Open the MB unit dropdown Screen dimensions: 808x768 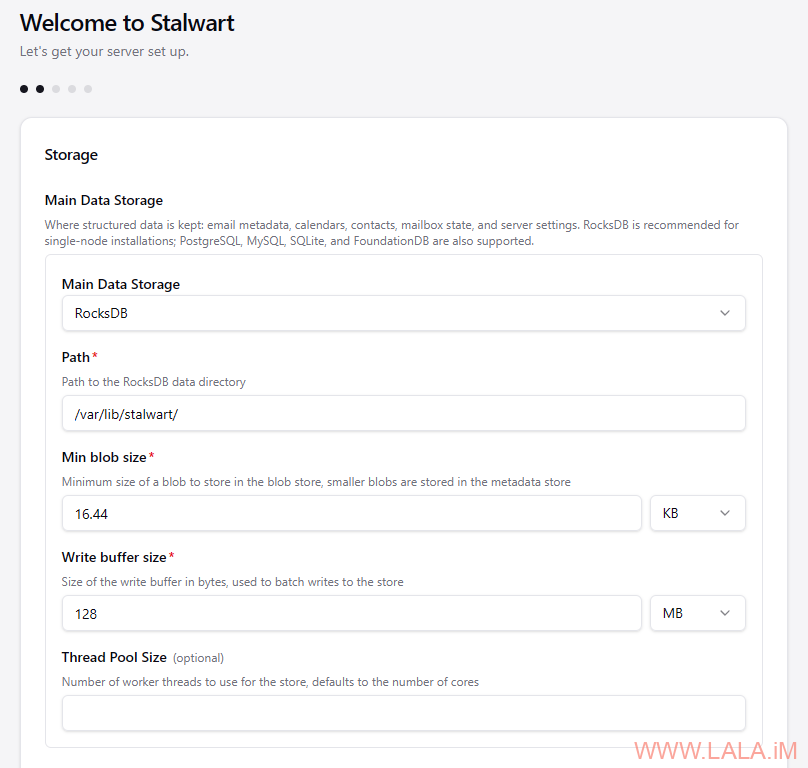(698, 613)
